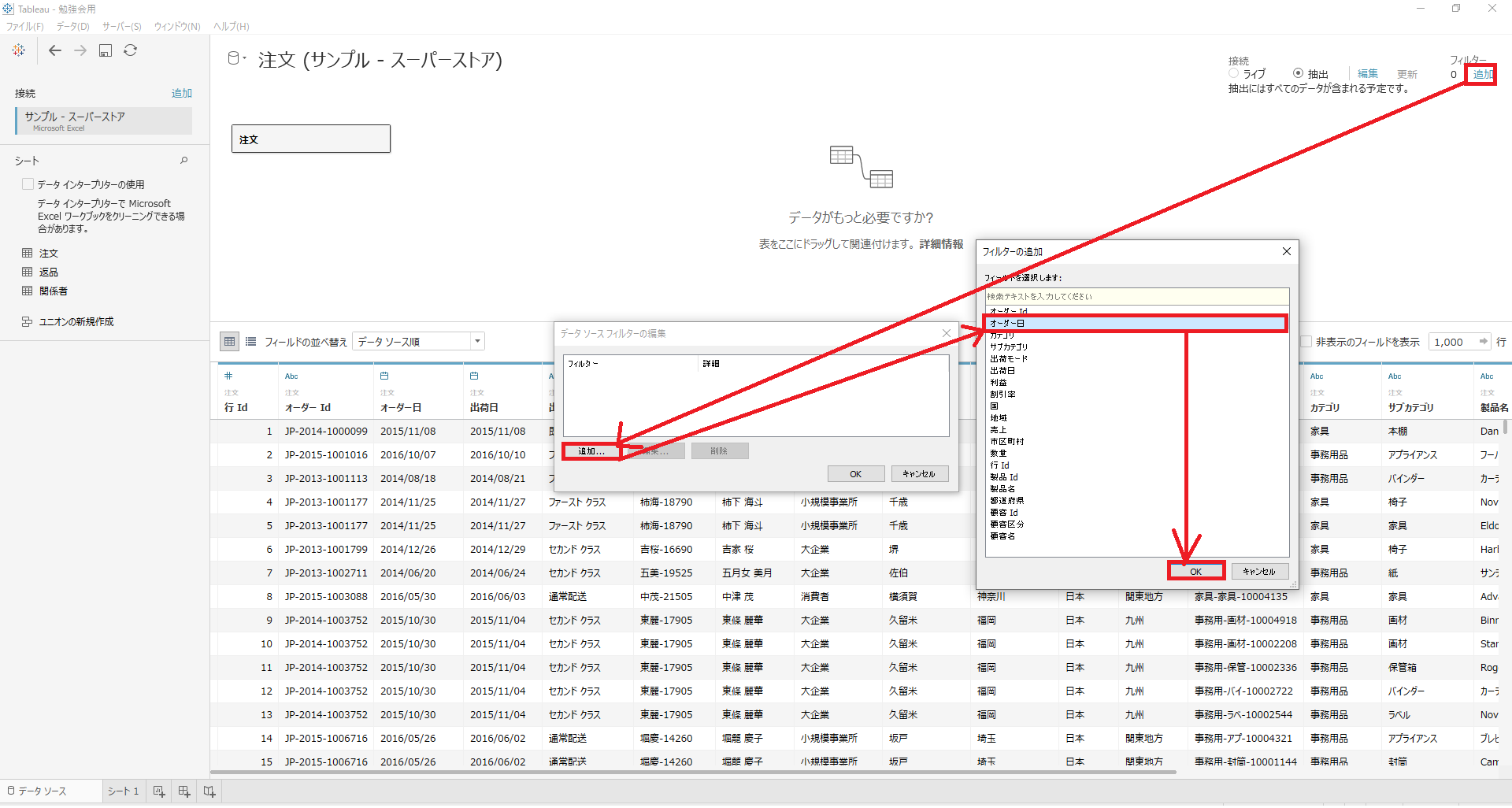
Task: Click the forward arrow in the toolbar
Action: (x=80, y=50)
